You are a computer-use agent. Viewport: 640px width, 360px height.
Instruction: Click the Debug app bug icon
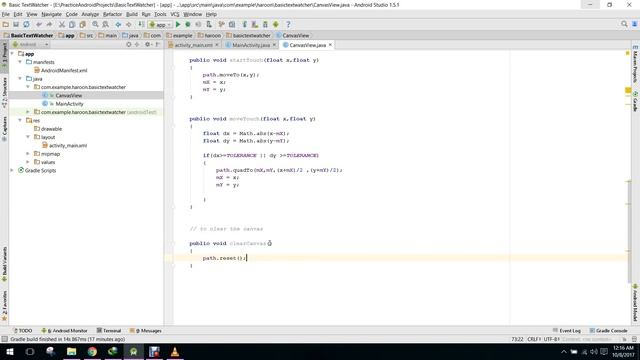[x=188, y=24]
